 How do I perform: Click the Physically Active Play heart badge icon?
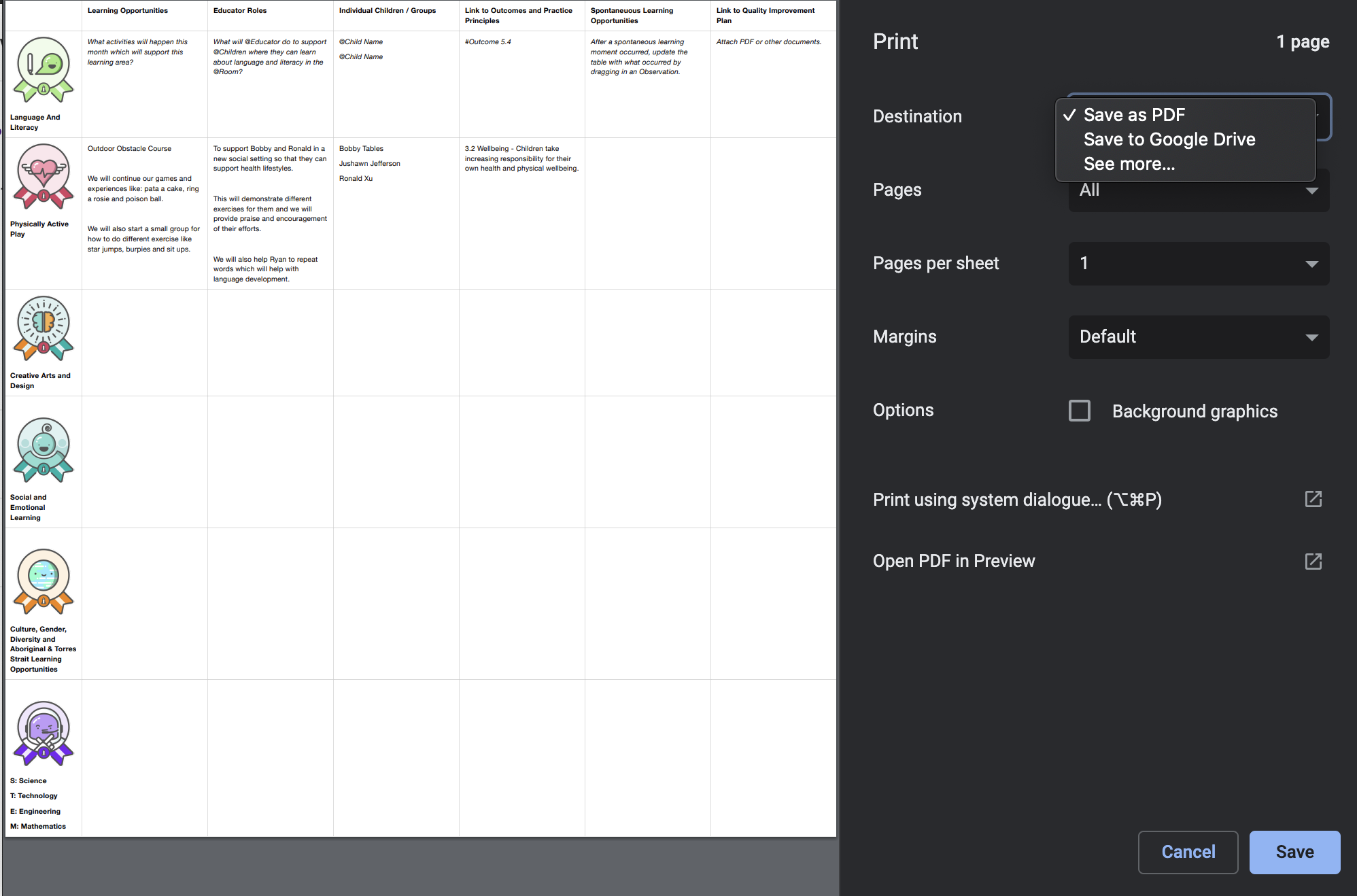[x=44, y=177]
